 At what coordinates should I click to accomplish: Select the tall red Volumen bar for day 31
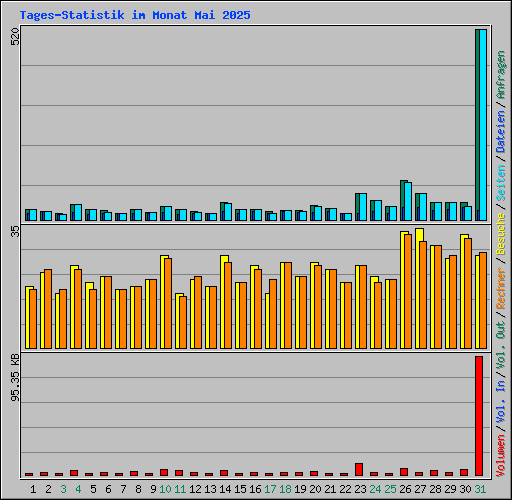click(x=479, y=416)
